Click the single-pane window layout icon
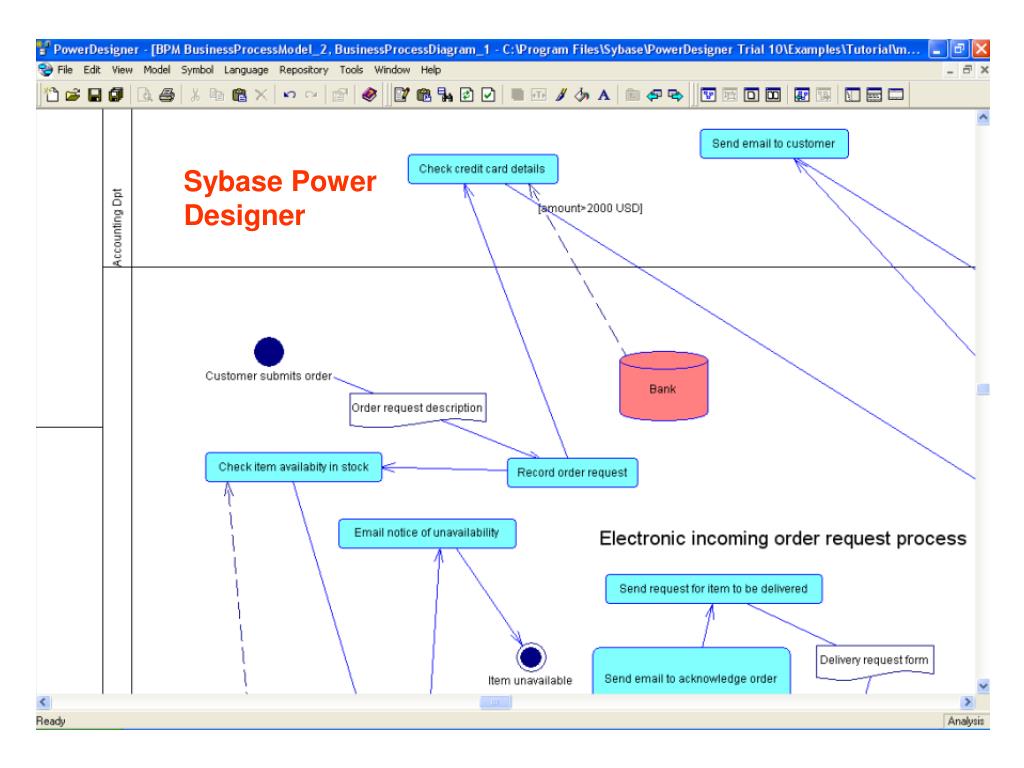The width and height of the screenshot is (1024, 768). pos(752,95)
